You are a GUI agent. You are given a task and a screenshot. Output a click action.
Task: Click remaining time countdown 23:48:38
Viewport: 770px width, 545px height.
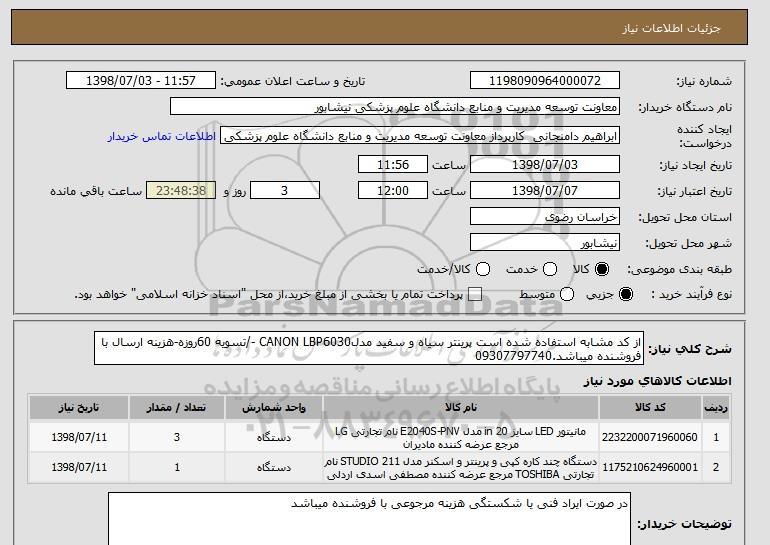pos(181,191)
